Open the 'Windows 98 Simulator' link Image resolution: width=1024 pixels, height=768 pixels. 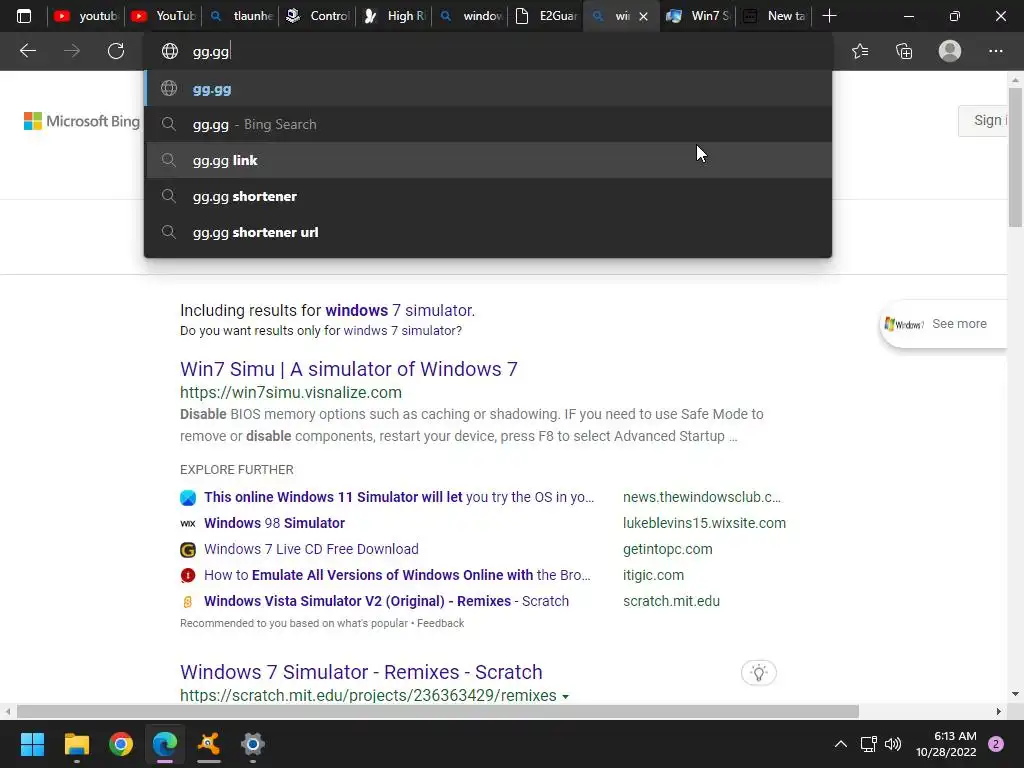pyautogui.click(x=274, y=523)
